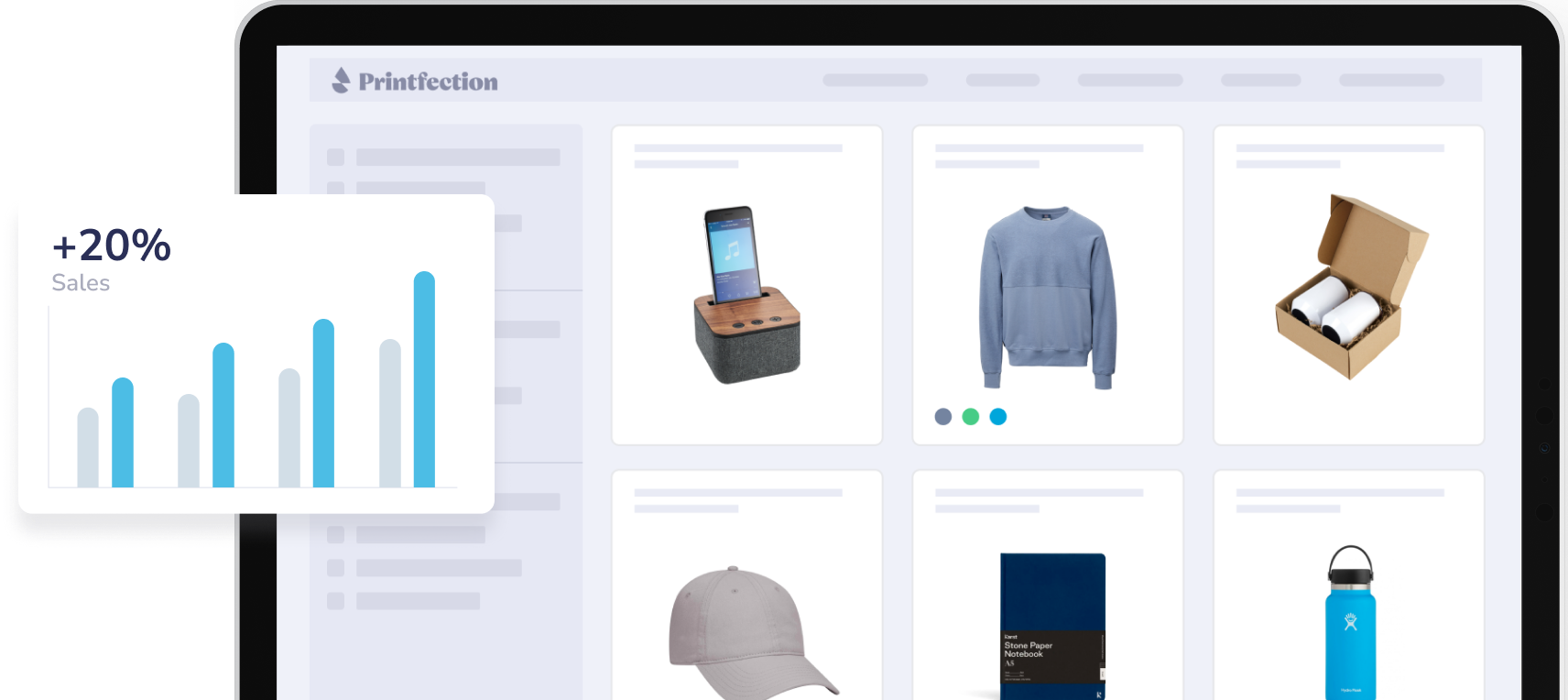1568x700 pixels.
Task: Click the first short gray chart bar
Action: point(88,447)
